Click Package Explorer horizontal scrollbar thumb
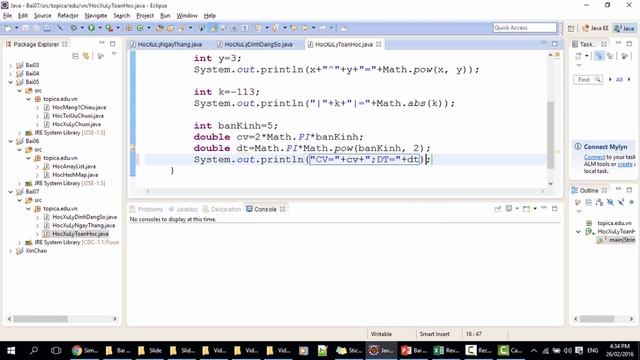 (40, 319)
